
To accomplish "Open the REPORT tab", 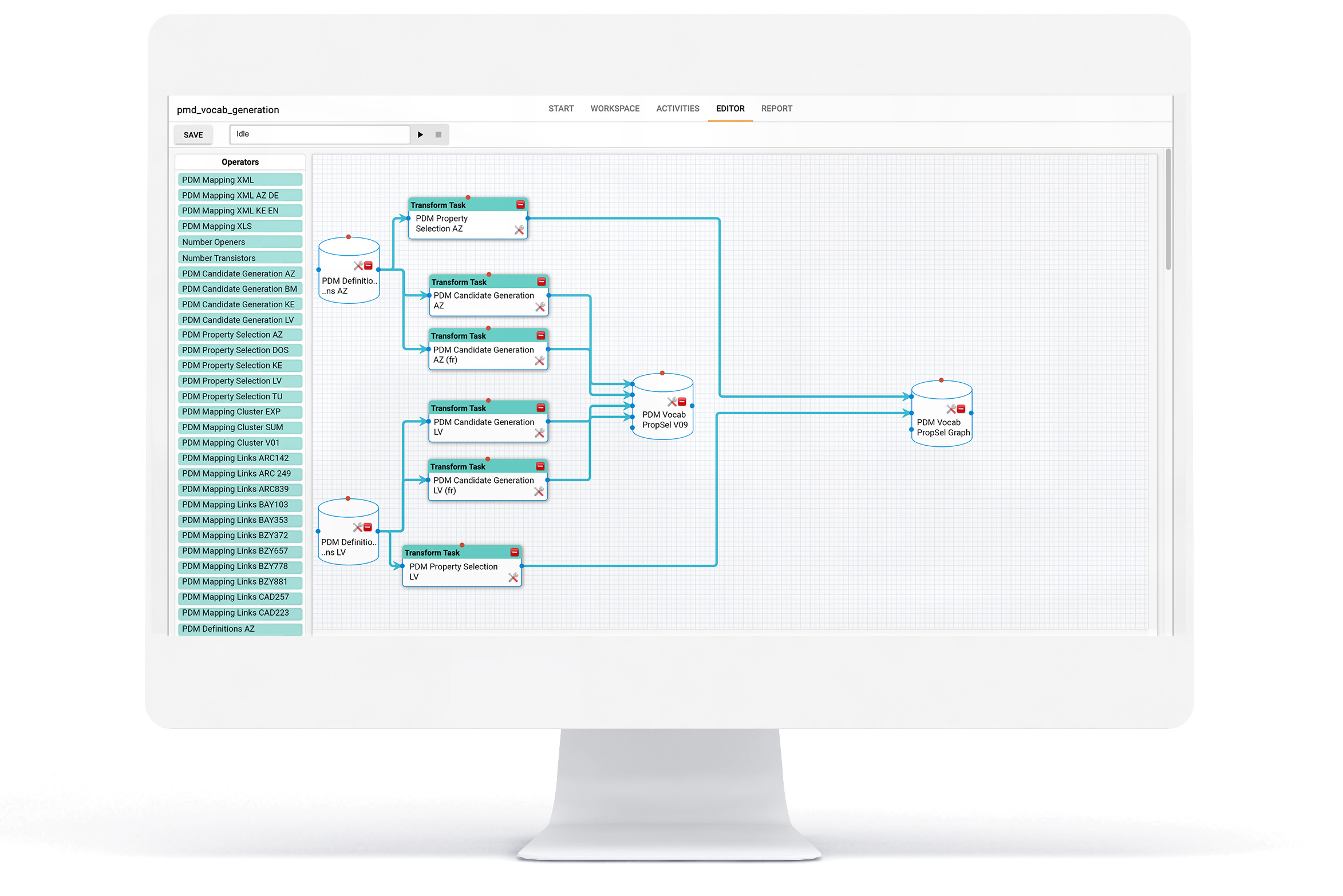I will [x=776, y=108].
